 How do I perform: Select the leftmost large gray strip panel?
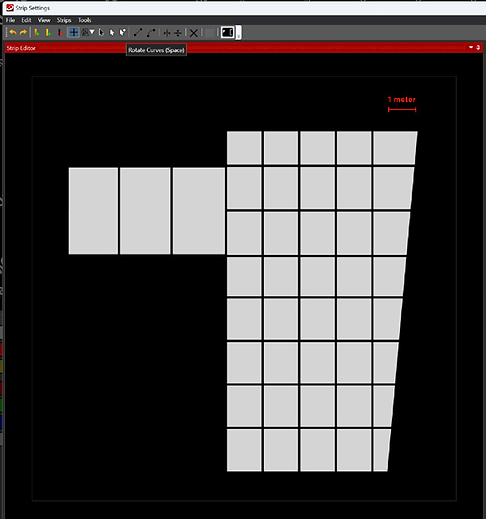coord(93,211)
